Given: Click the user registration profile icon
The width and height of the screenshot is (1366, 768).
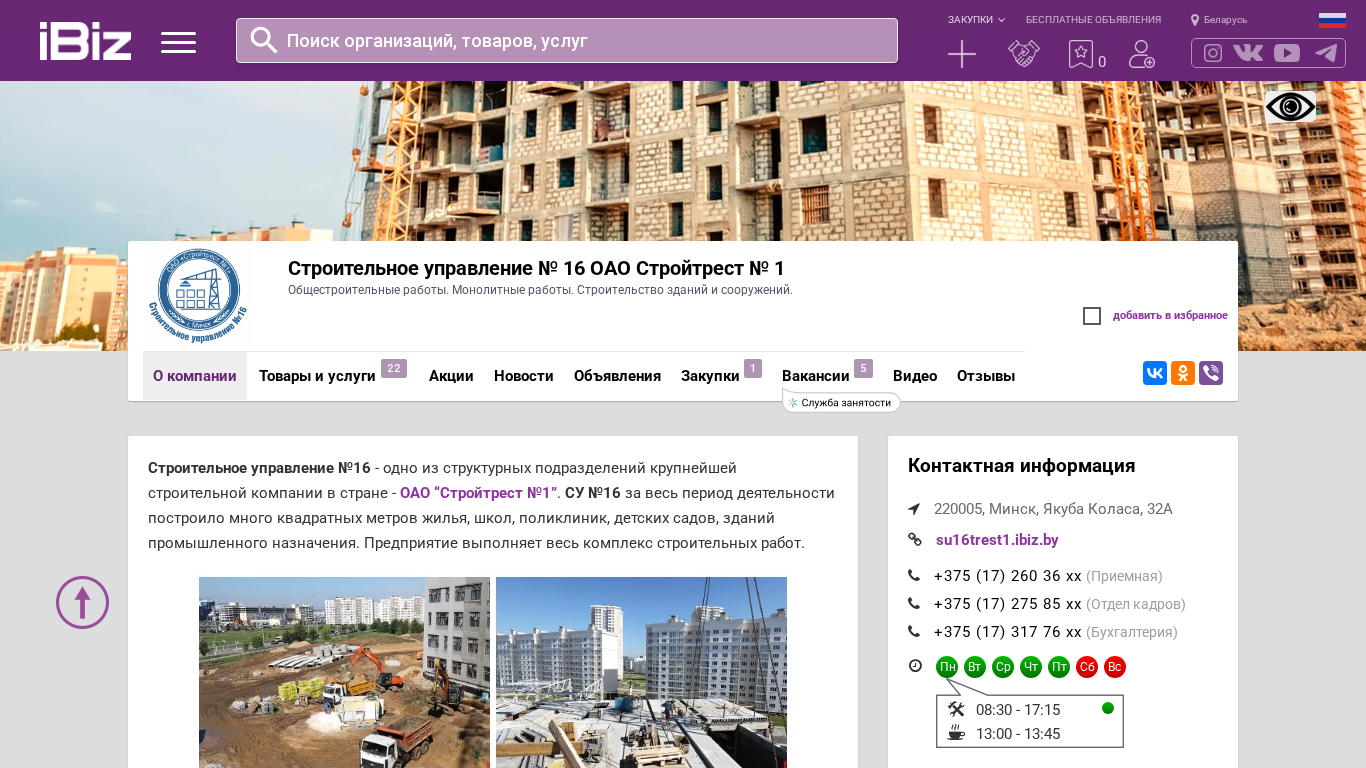Looking at the screenshot, I should pos(1142,54).
